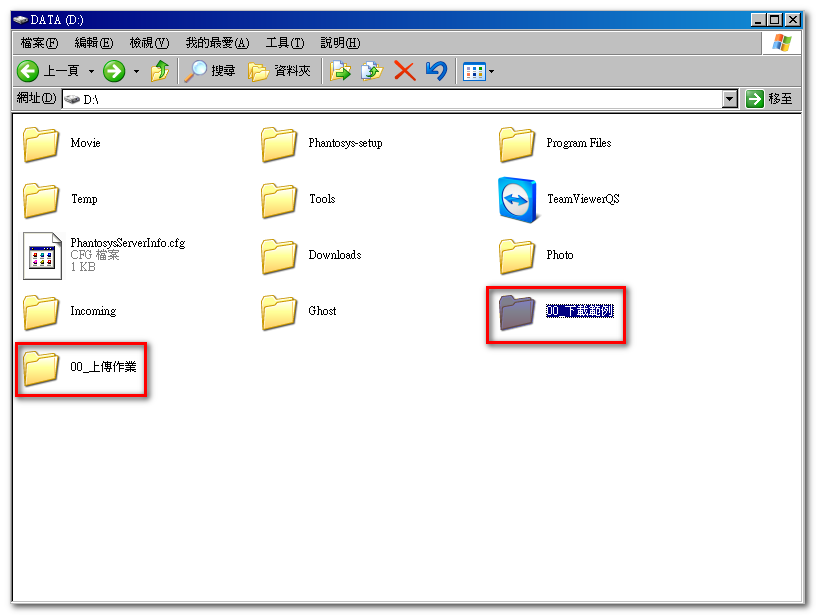Click inside the address field showing D:\
816x615 pixels.
[x=400, y=99]
